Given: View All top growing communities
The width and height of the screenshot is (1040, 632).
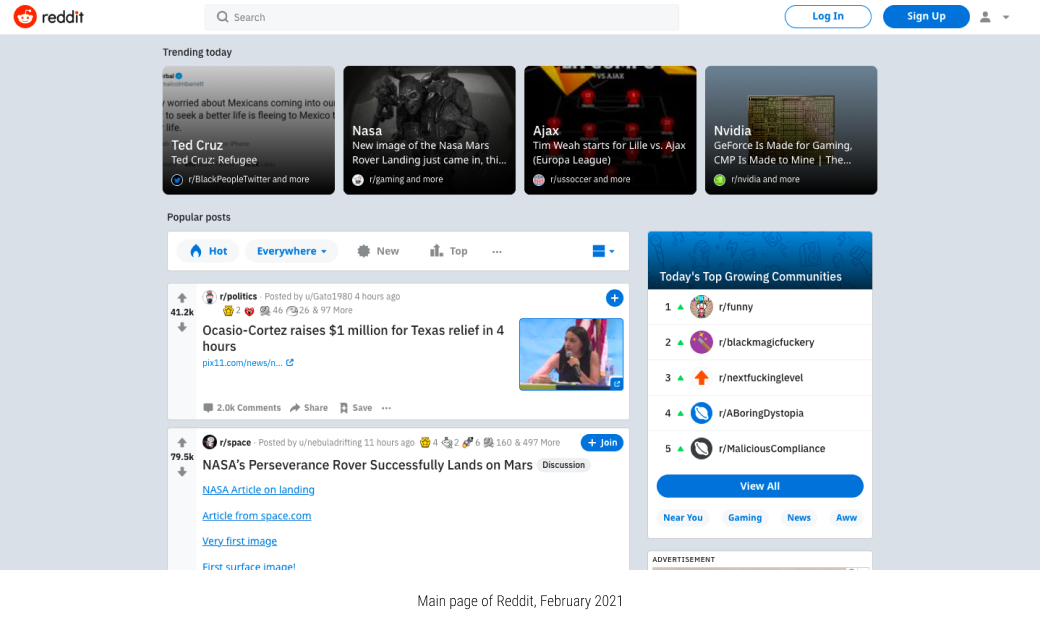Looking at the screenshot, I should point(760,486).
